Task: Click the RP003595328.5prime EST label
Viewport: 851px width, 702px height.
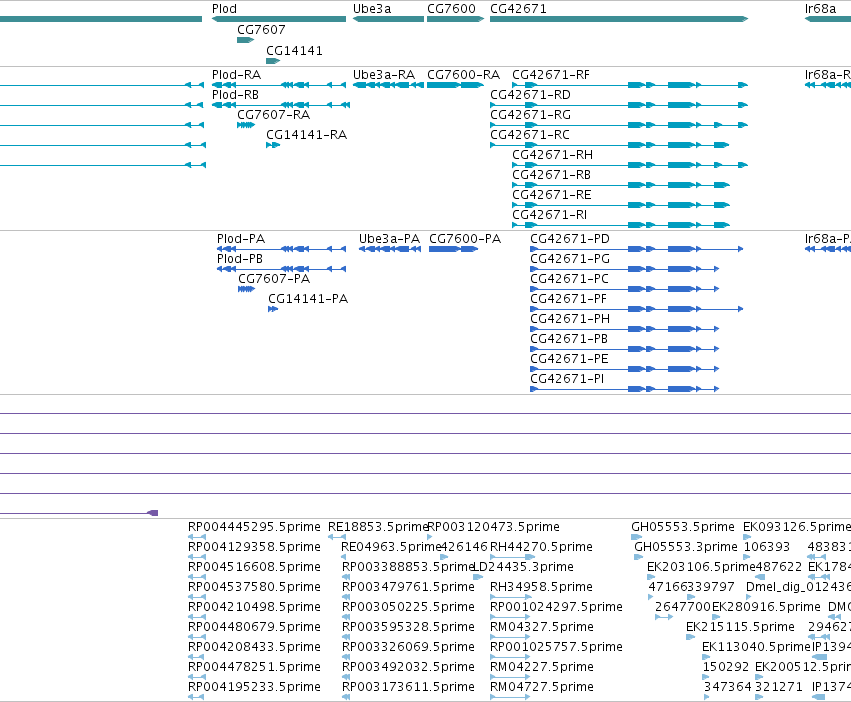Action: click(408, 627)
